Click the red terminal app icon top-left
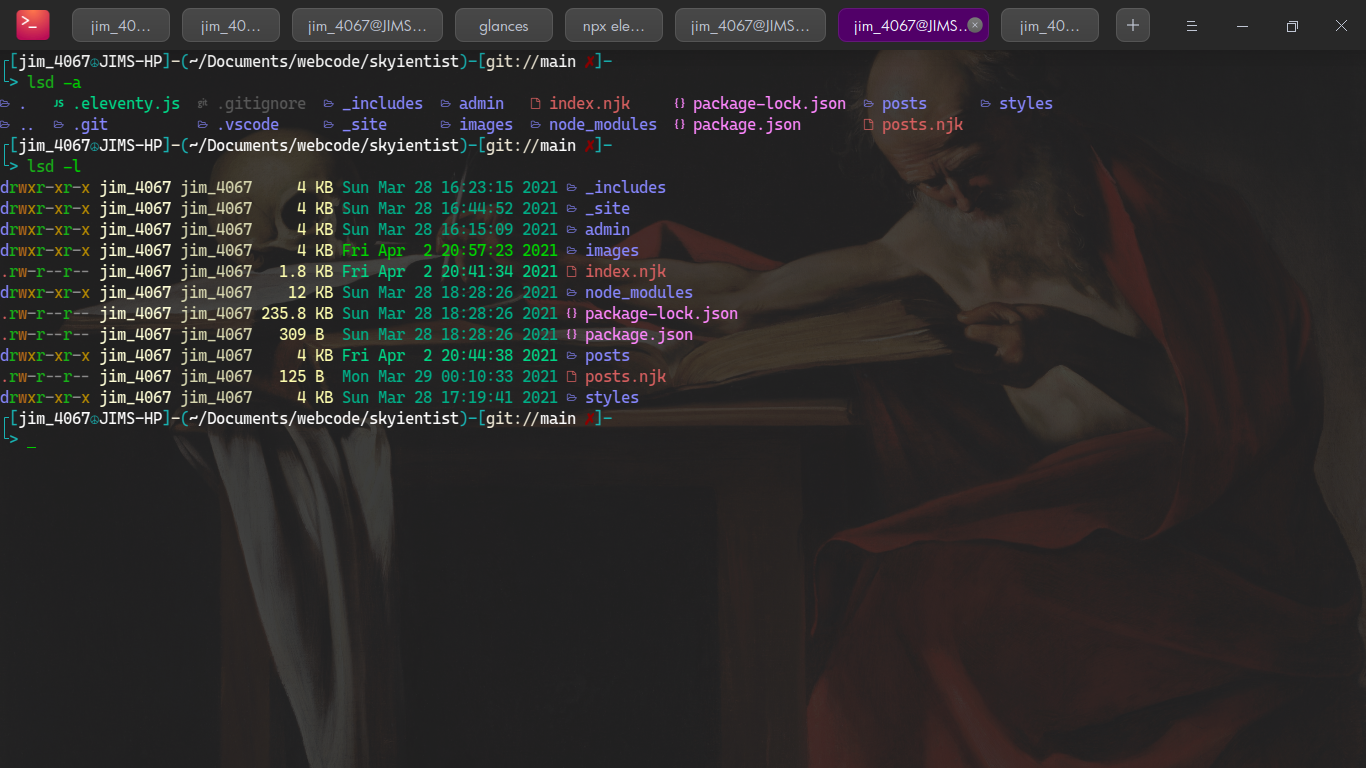 point(31,23)
